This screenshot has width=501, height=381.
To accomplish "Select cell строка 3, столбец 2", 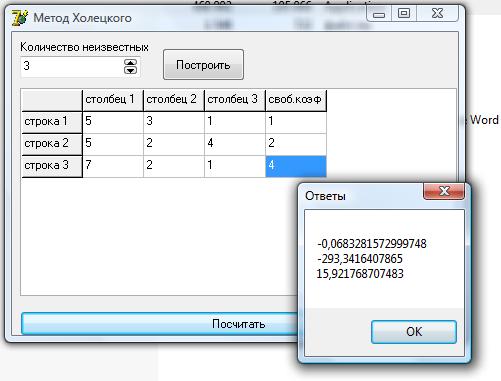I will tap(174, 166).
